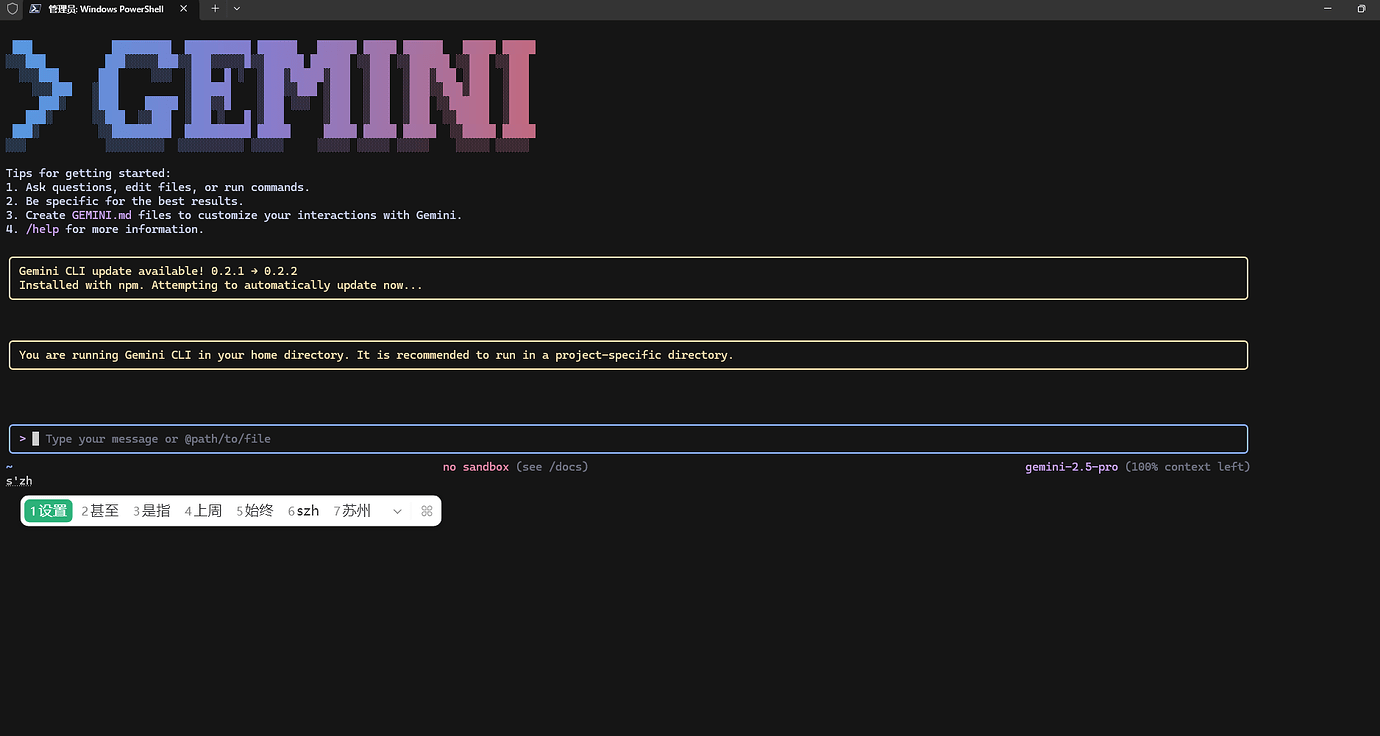The height and width of the screenshot is (736, 1380).
Task: Click the tilde working directory indicator
Action: 9,467
